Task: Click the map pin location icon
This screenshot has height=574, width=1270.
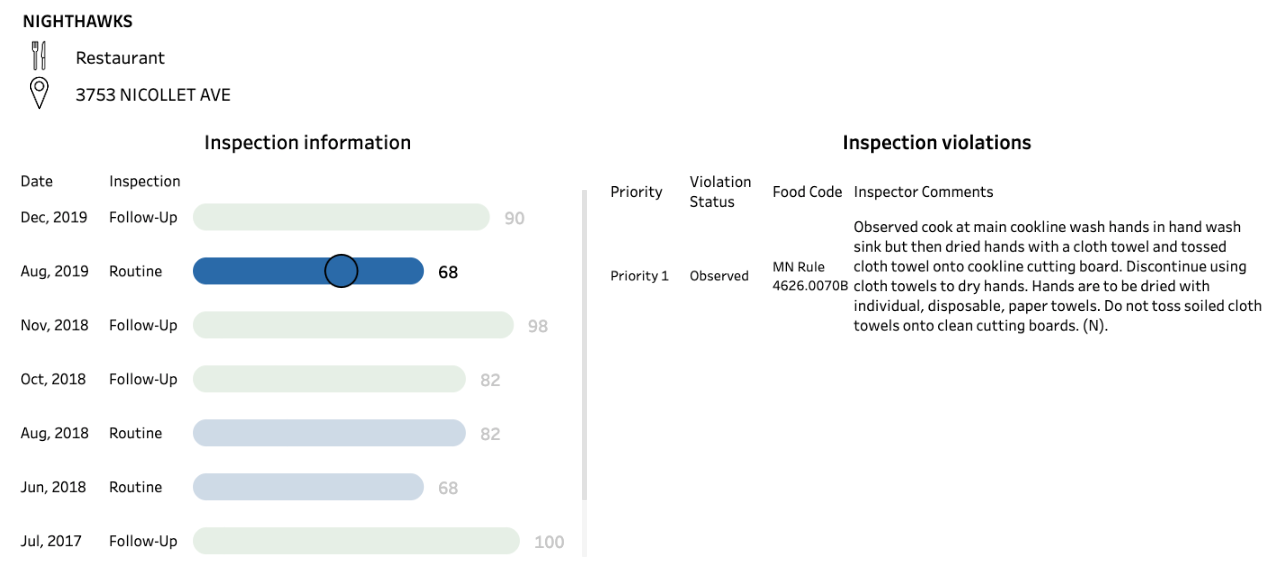Action: (39, 94)
